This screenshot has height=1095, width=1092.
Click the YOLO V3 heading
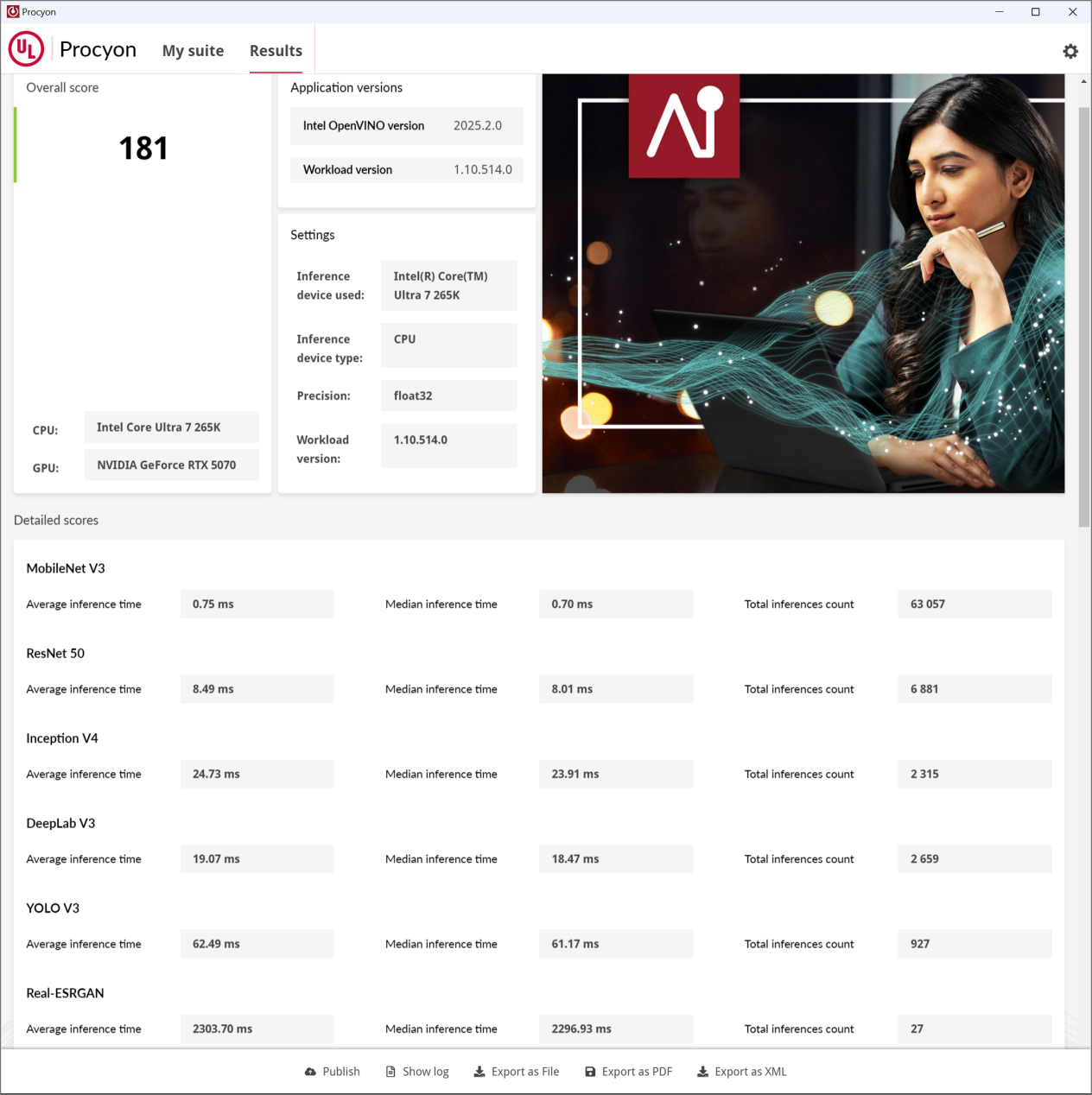point(53,908)
